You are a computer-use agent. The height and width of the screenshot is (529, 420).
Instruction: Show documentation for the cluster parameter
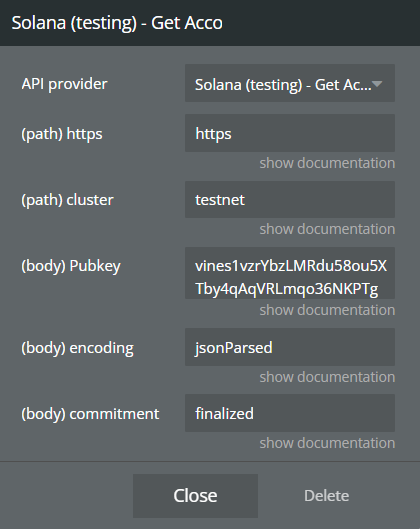click(327, 229)
